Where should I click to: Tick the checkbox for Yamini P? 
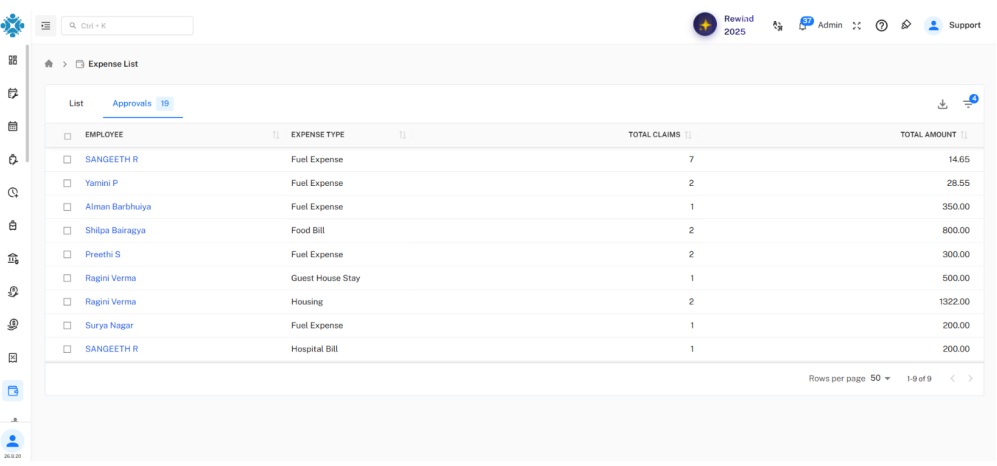coord(67,183)
